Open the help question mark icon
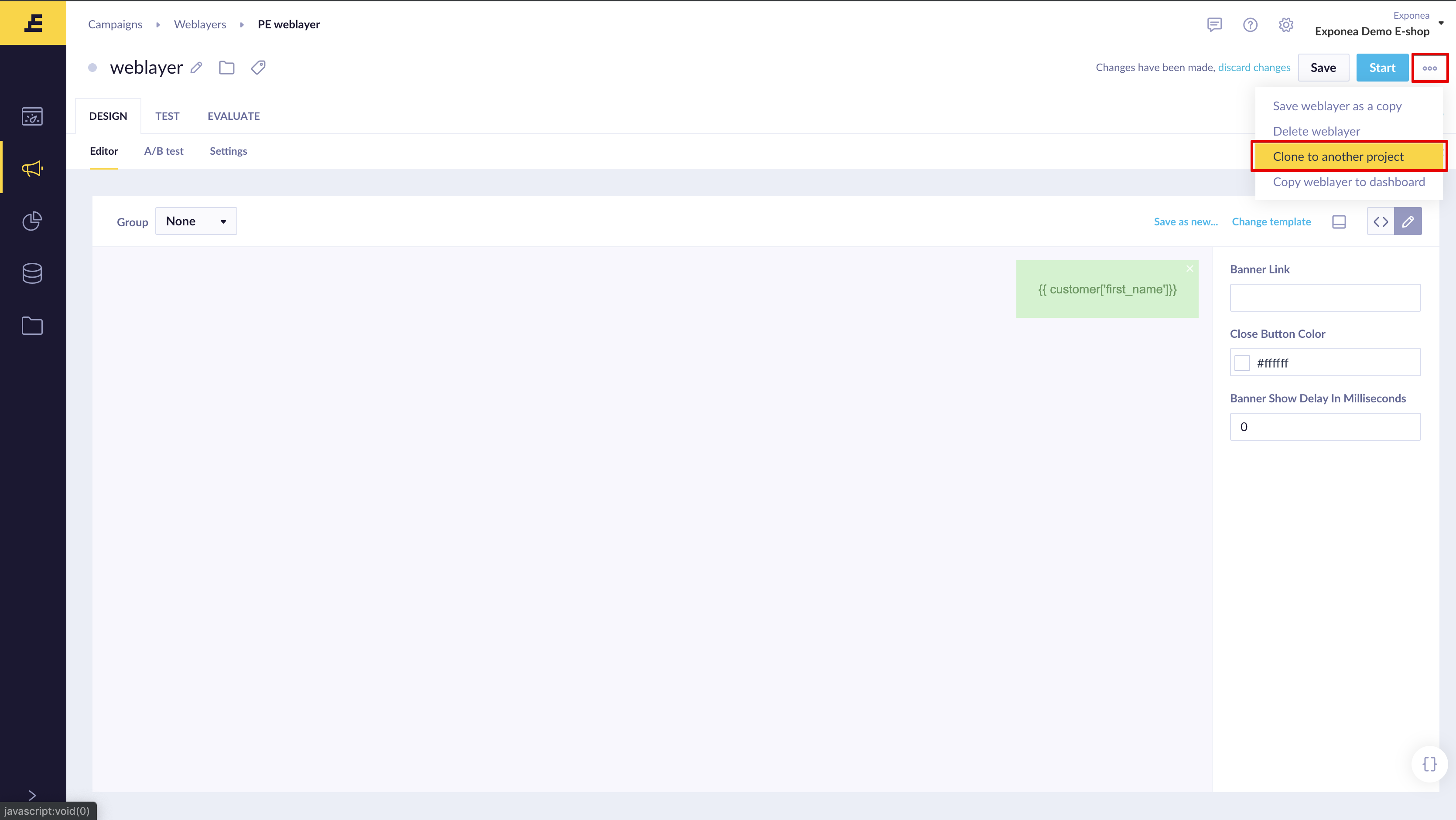The width and height of the screenshot is (1456, 820). (x=1250, y=25)
